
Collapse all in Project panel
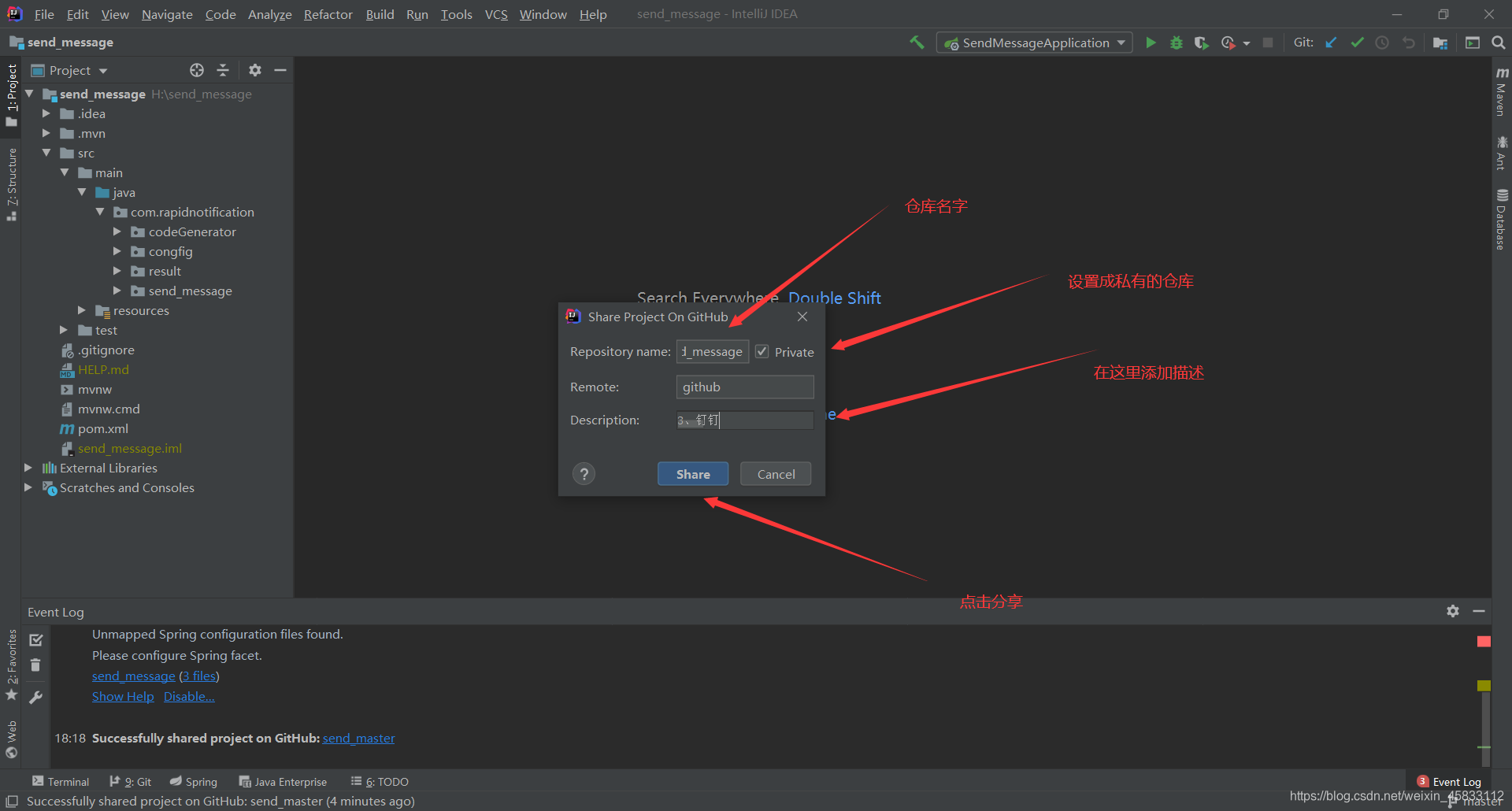coord(223,70)
